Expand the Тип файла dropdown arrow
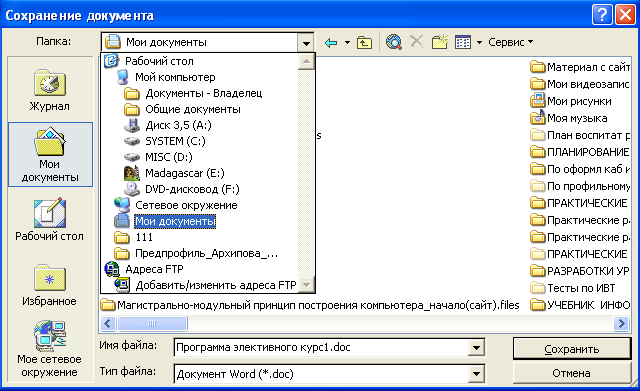 [476, 374]
